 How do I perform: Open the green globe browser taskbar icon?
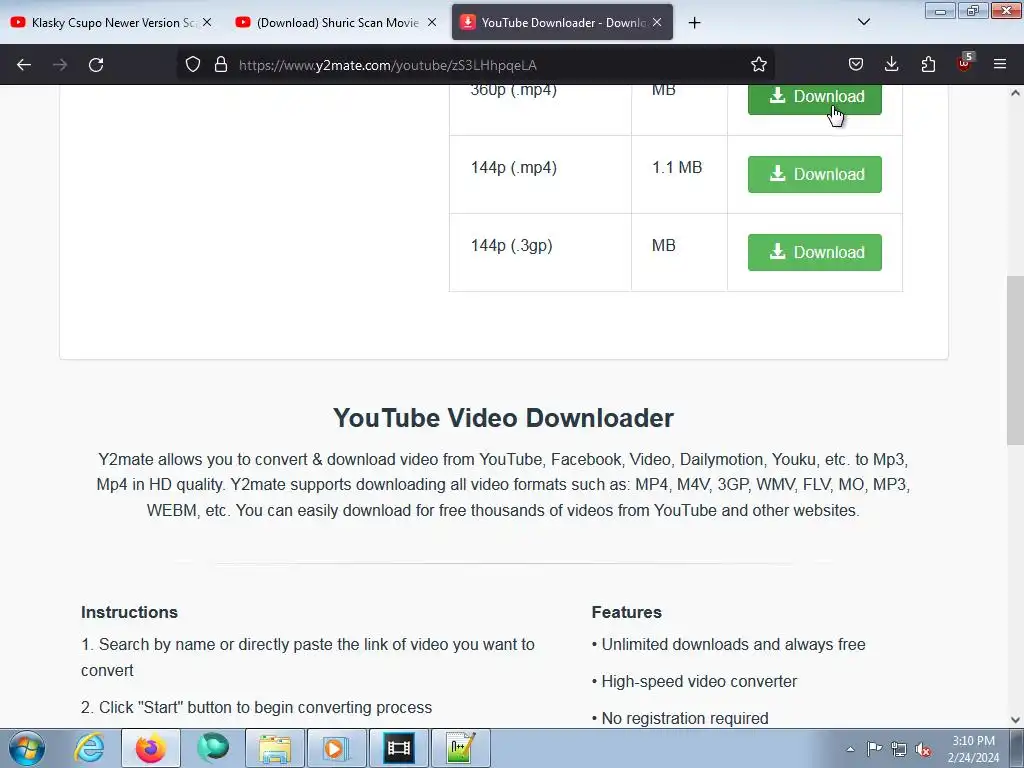[x=213, y=748]
